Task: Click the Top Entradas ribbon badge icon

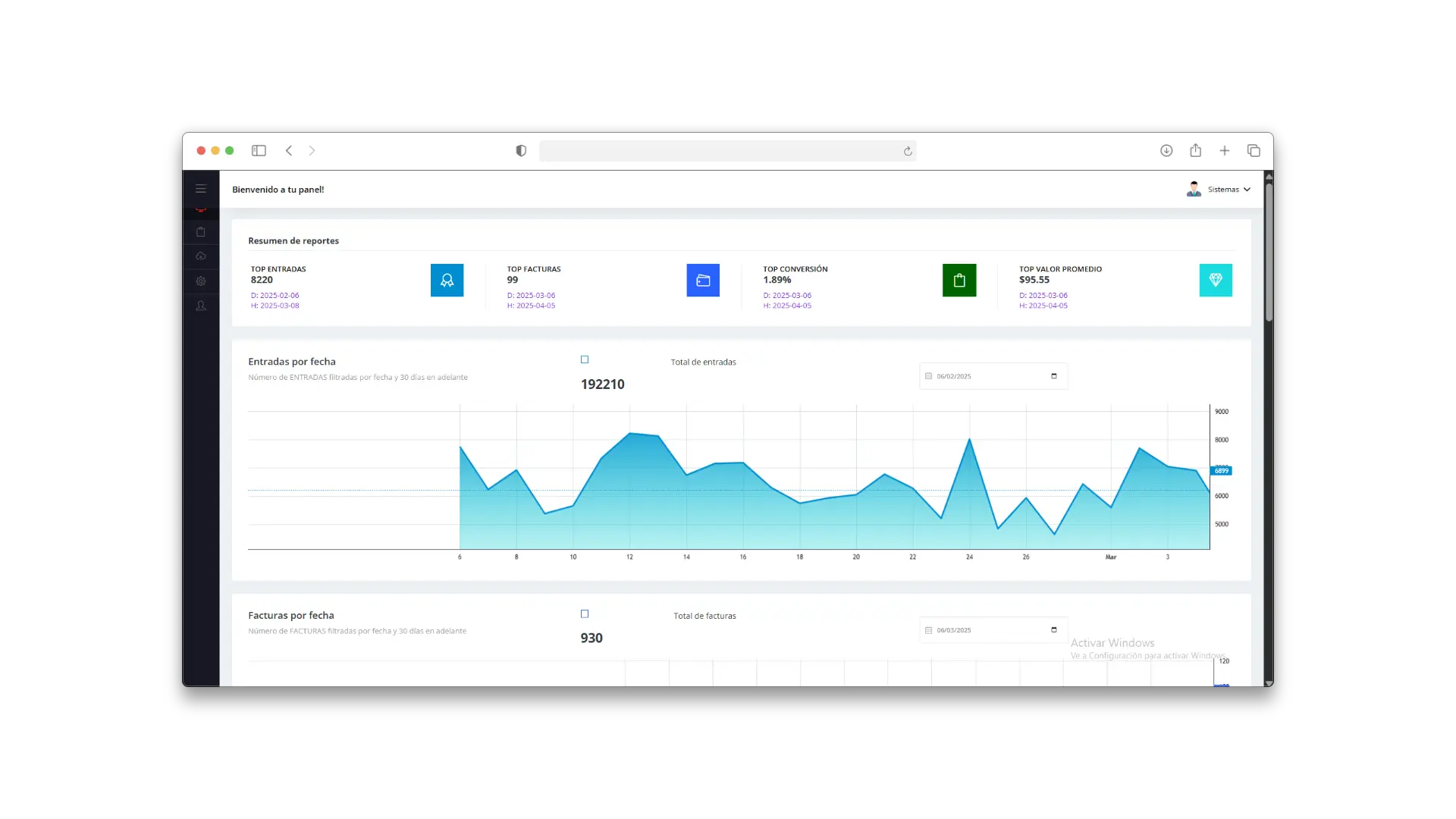Action: [447, 281]
